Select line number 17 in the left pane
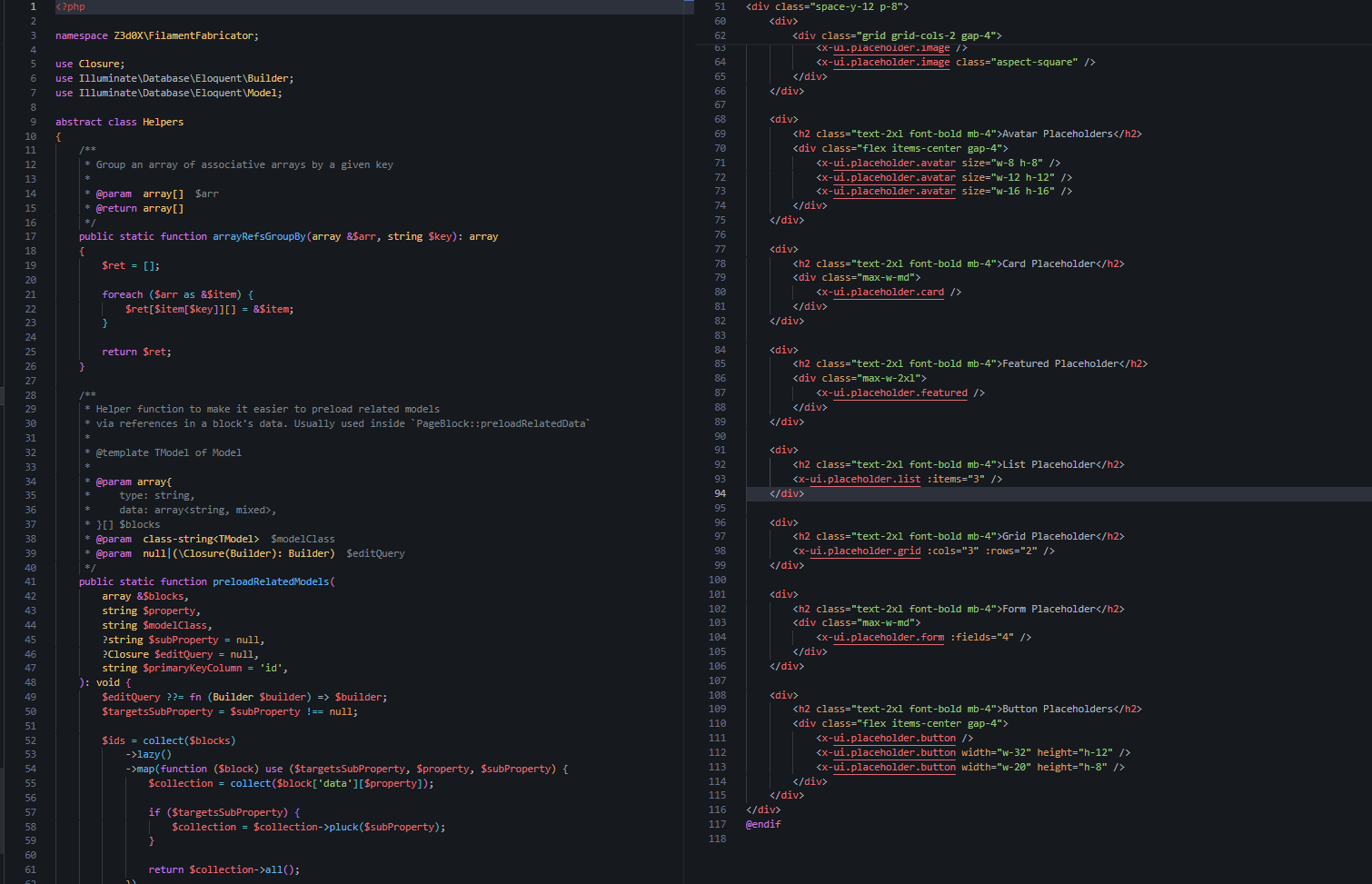Viewport: 1372px width, 884px height. point(30,236)
